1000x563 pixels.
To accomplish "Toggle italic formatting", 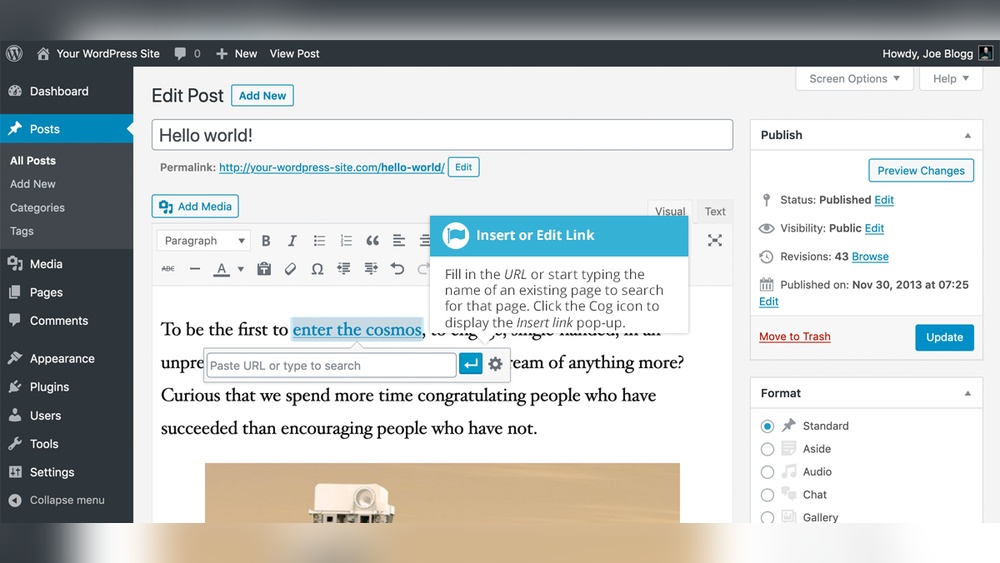I will 292,240.
